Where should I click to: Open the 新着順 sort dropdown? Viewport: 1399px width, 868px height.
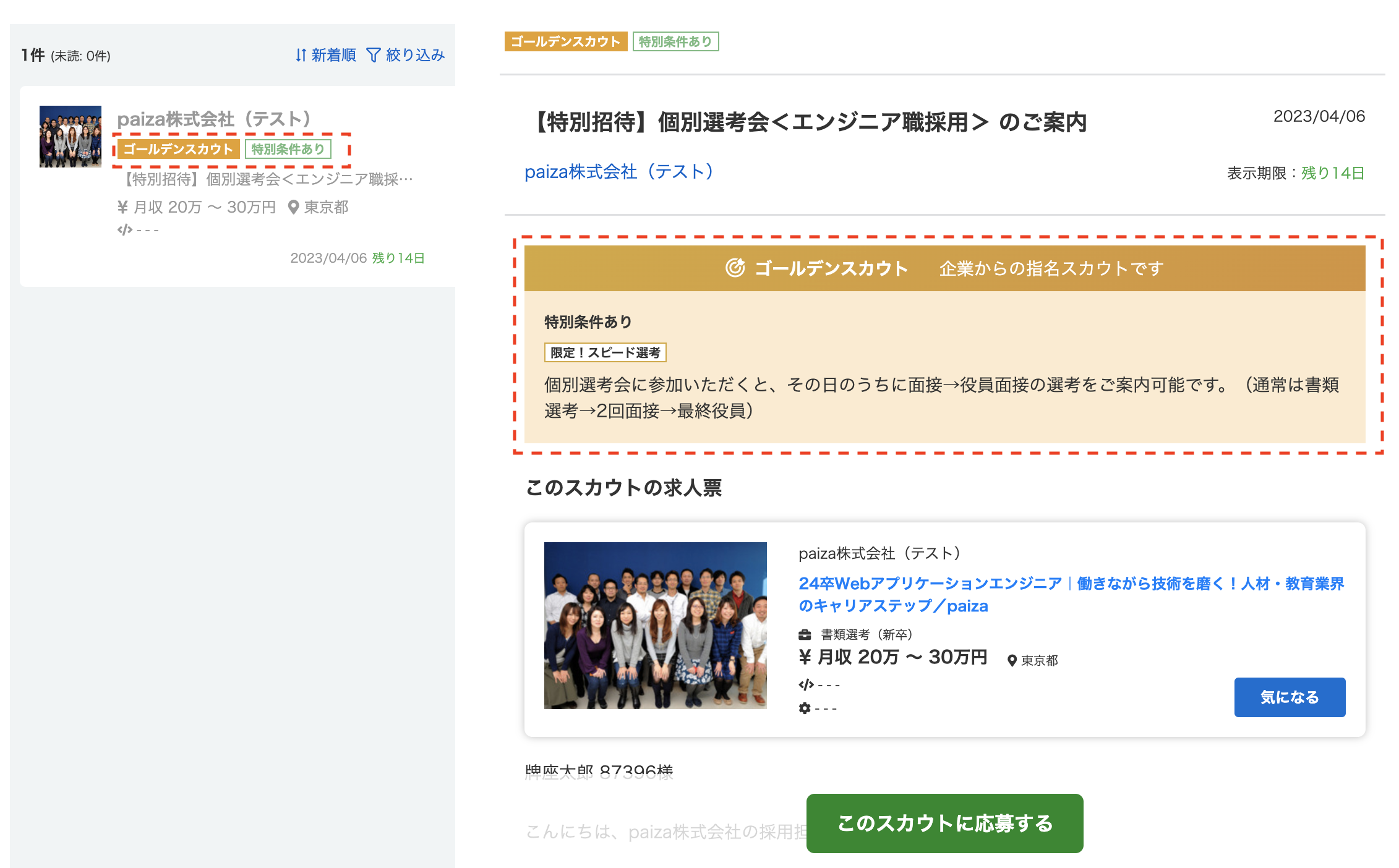pos(325,55)
